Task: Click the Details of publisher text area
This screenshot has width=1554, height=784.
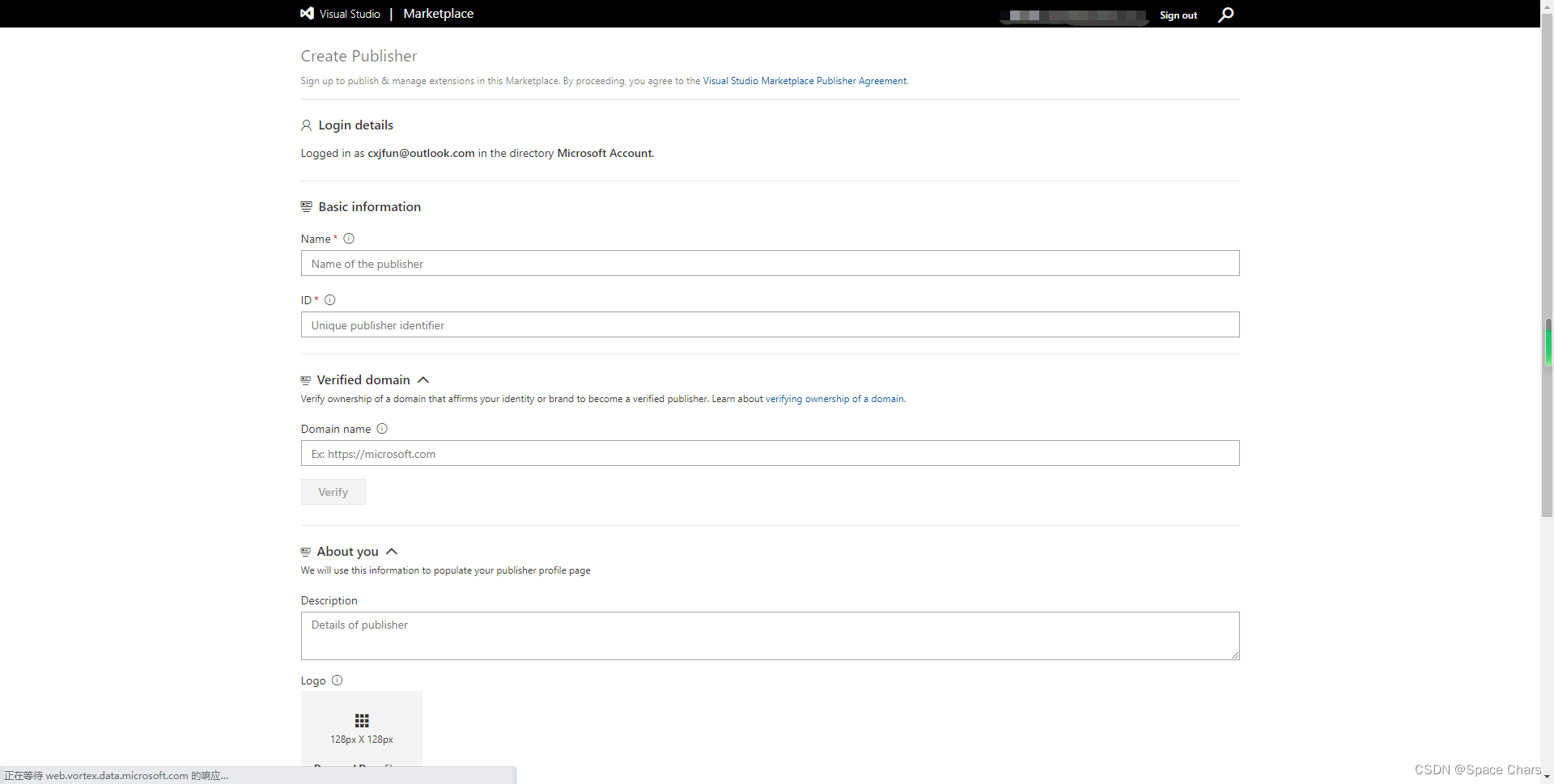Action: pos(769,636)
